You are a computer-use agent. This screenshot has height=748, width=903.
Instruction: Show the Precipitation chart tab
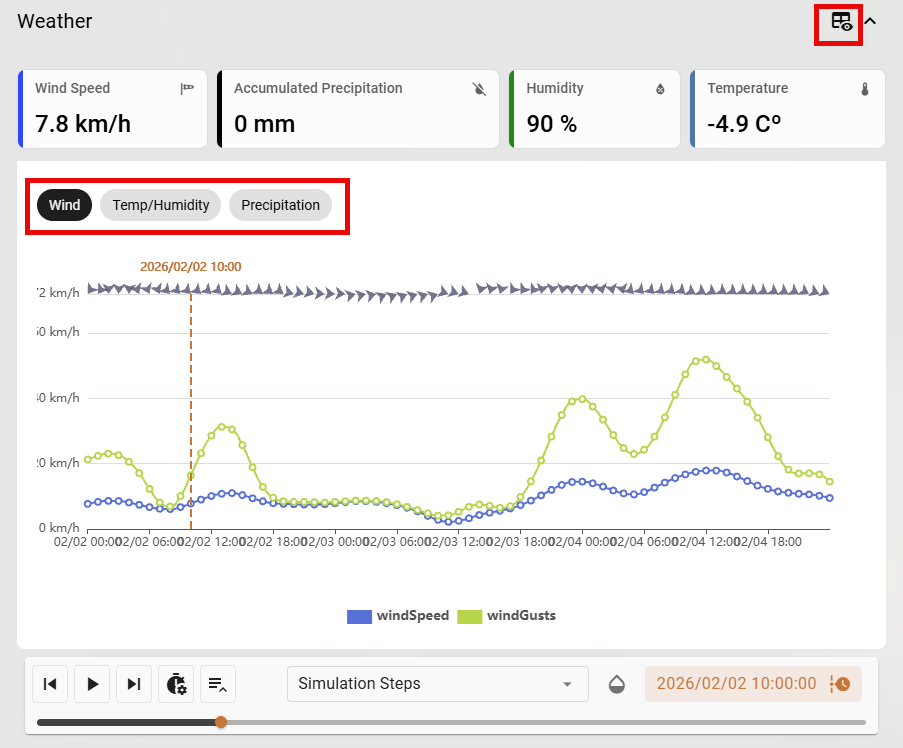[x=280, y=205]
